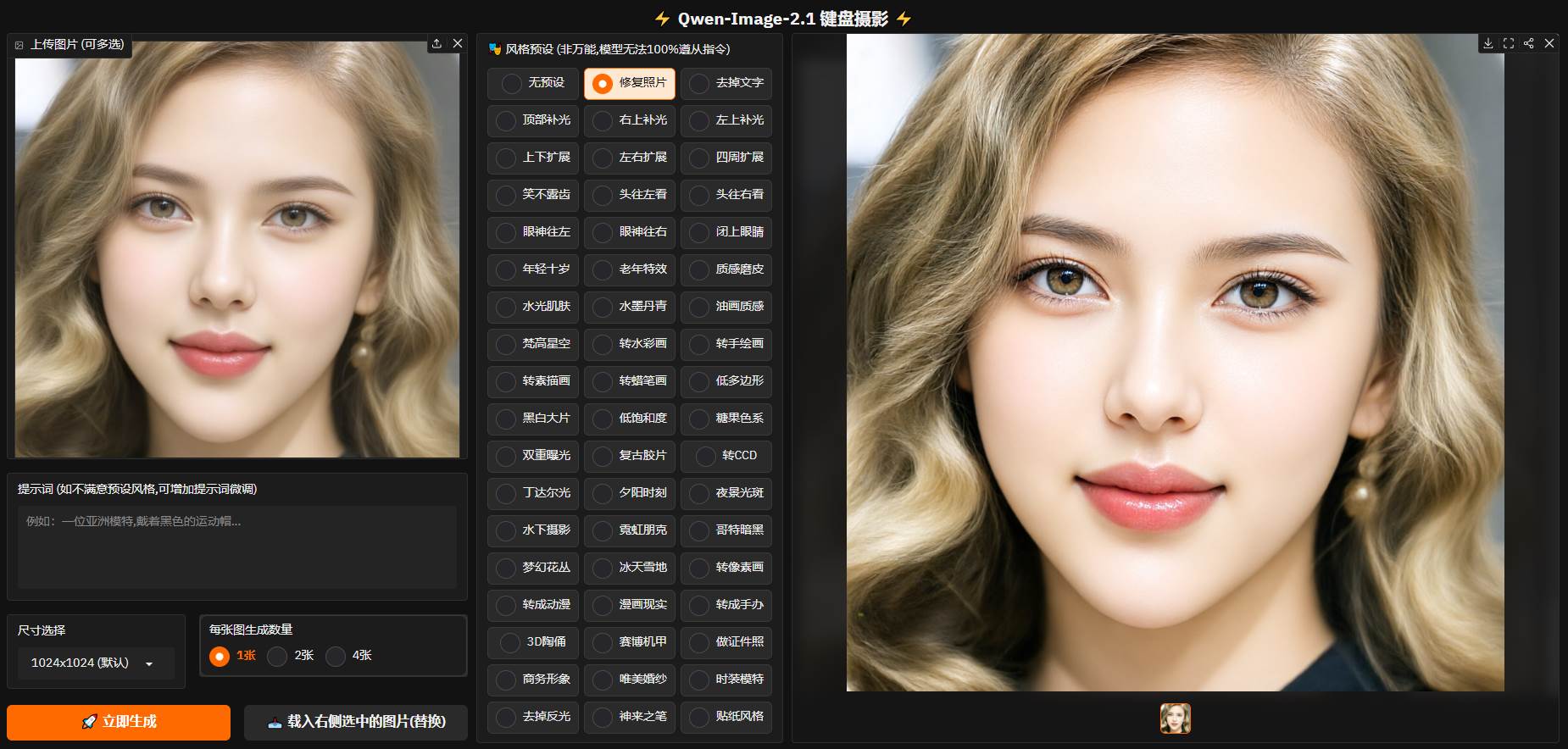Select the 修复照片 preset

pyautogui.click(x=630, y=83)
